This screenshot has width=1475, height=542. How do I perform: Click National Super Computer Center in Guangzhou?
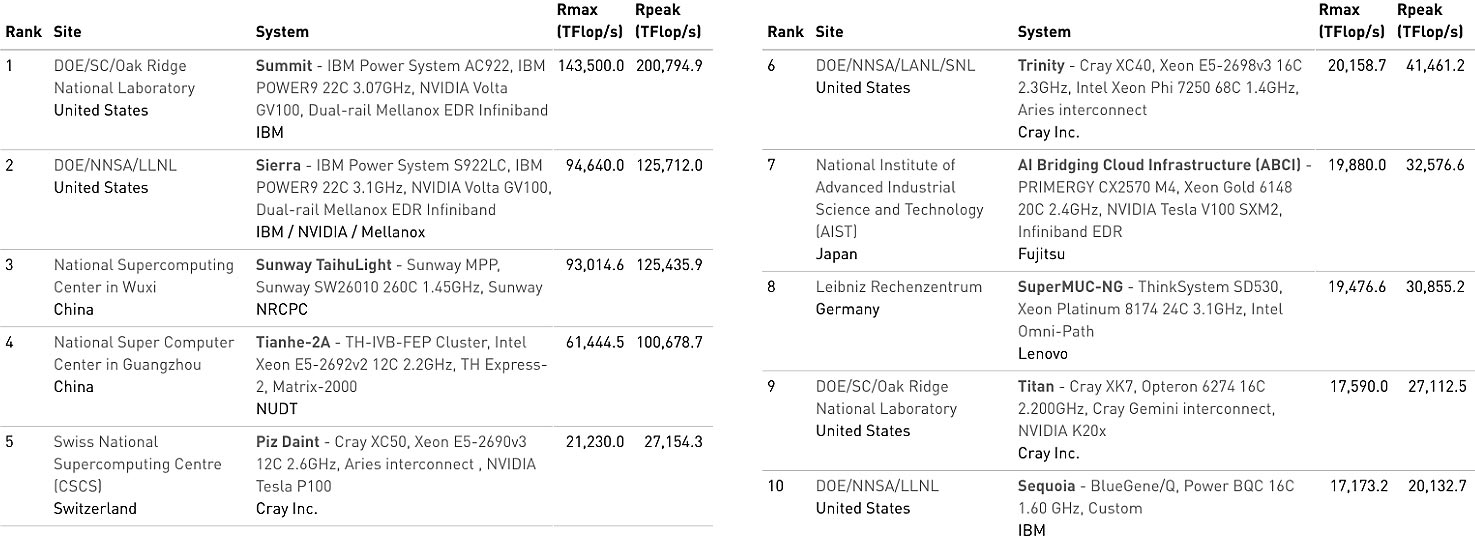143,353
